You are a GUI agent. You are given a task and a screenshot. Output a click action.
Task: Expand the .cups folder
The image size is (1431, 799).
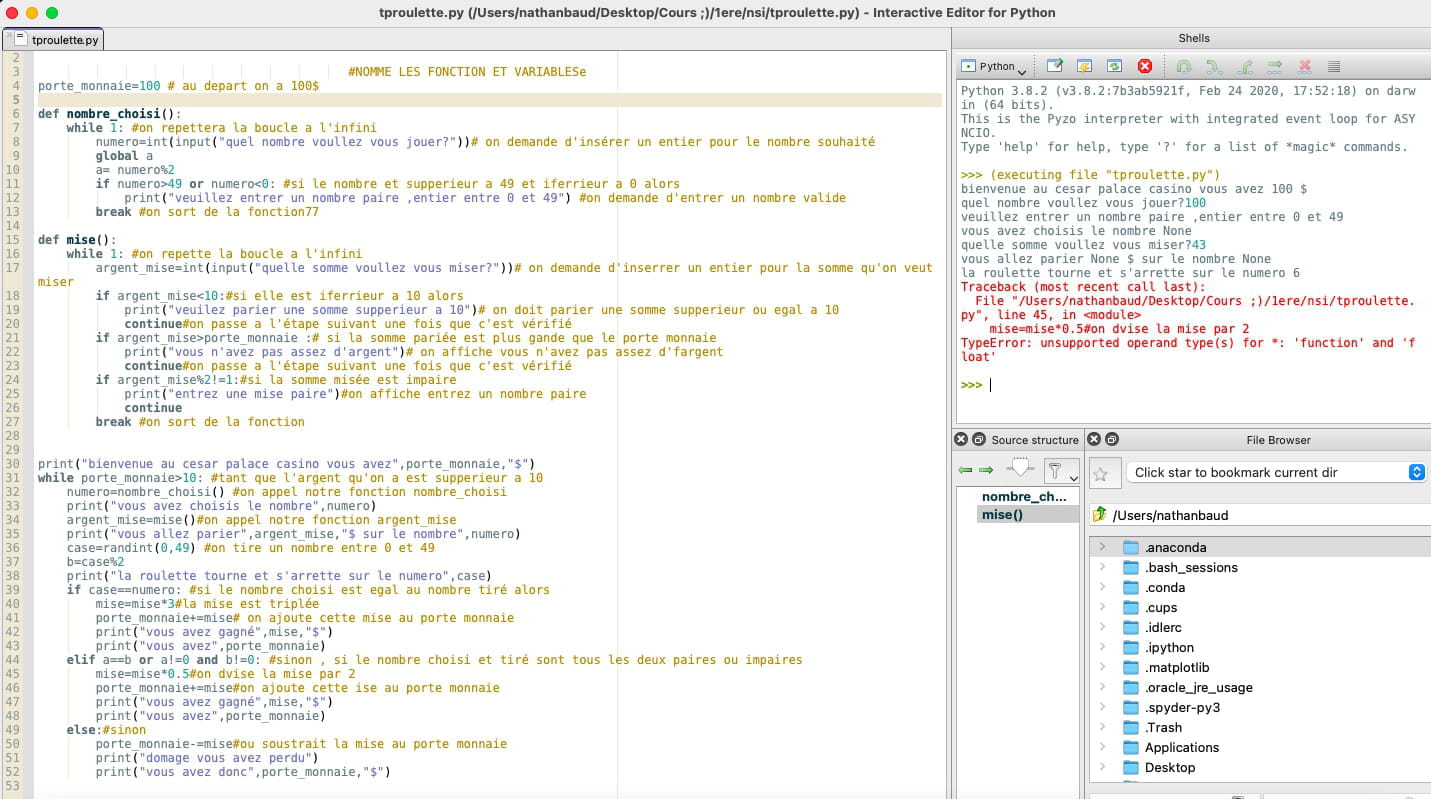point(1102,607)
